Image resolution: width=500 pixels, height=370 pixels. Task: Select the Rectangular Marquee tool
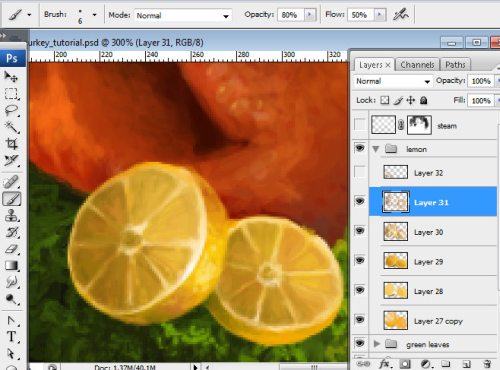(11, 94)
